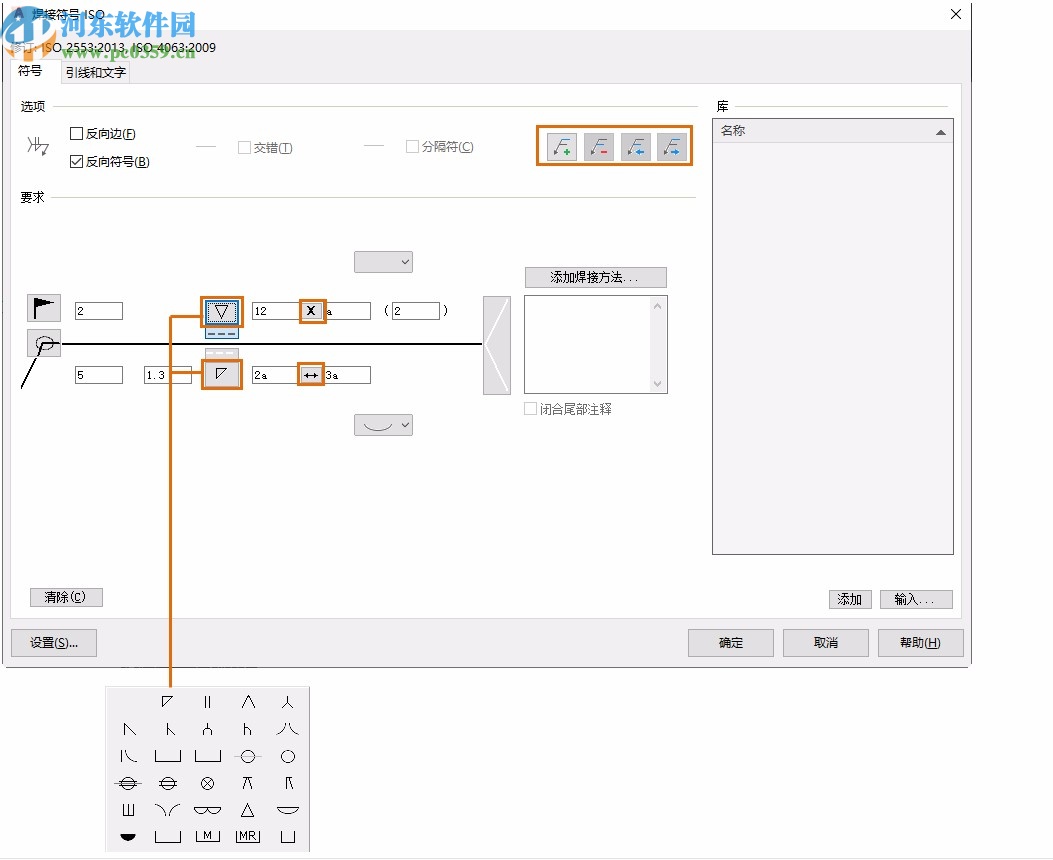Switch to the 符号 tab
This screenshot has width=1053, height=860.
pyautogui.click(x=31, y=71)
